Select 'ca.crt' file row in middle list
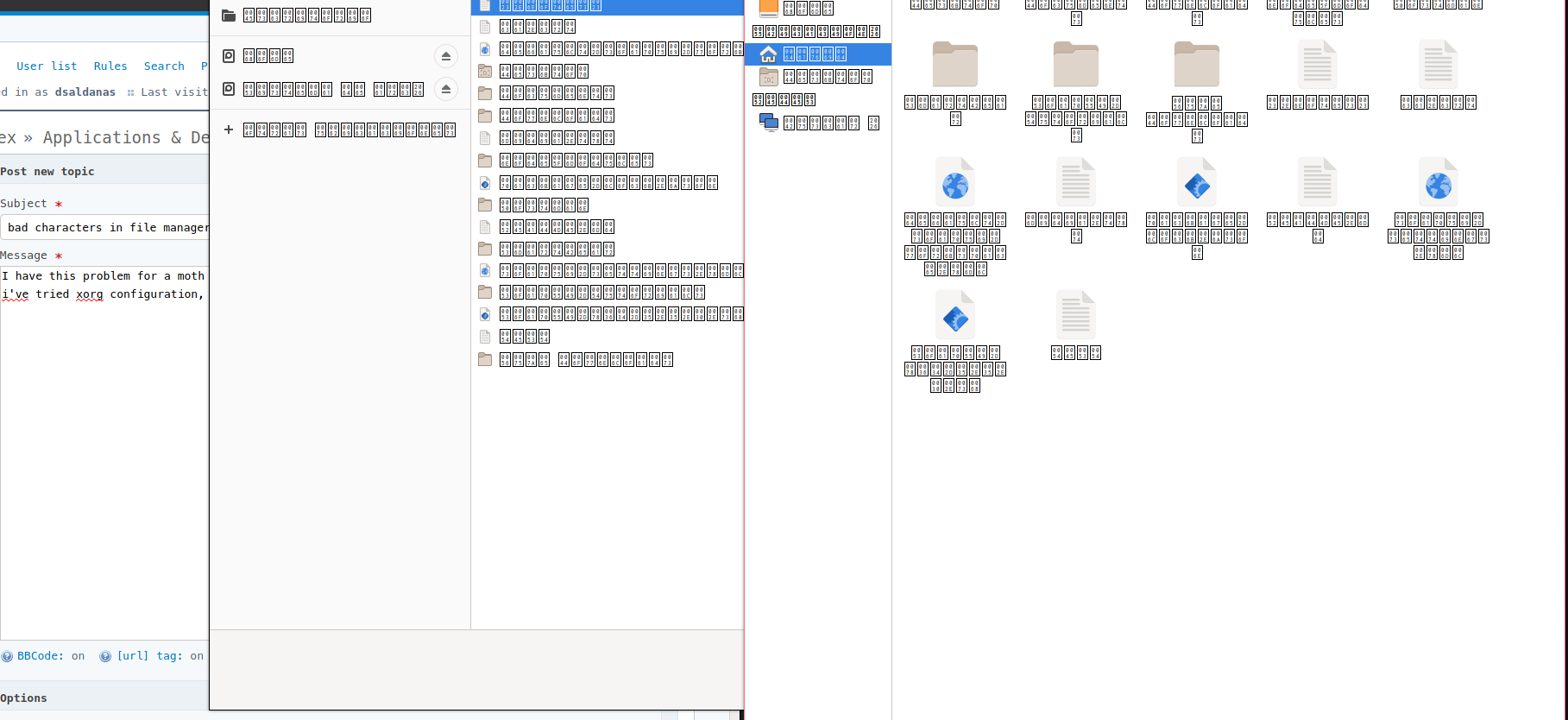This screenshot has height=720, width=1568. click(x=608, y=27)
